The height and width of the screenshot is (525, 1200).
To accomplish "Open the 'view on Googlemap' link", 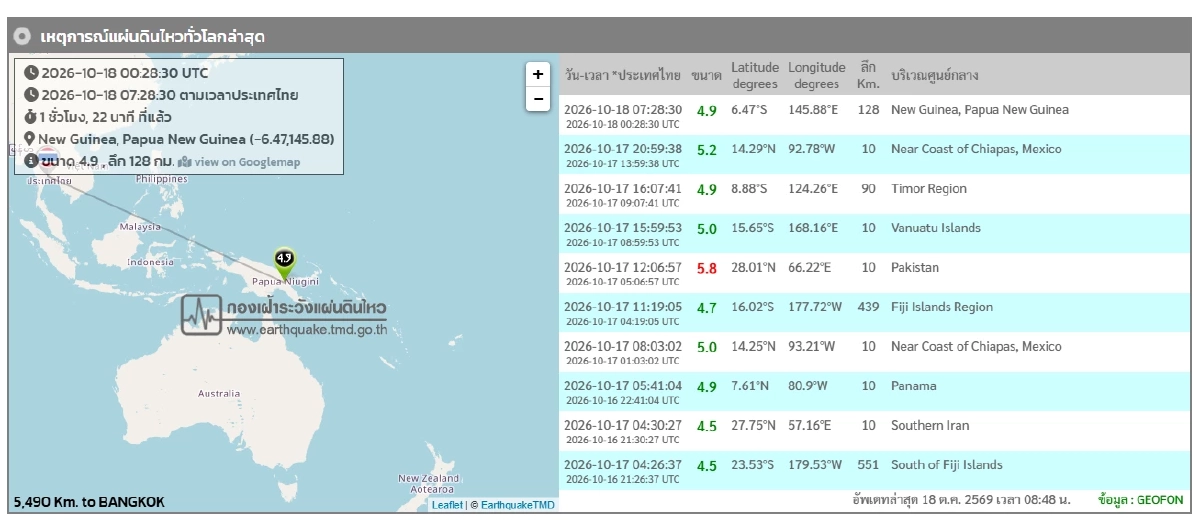I will pyautogui.click(x=246, y=161).
